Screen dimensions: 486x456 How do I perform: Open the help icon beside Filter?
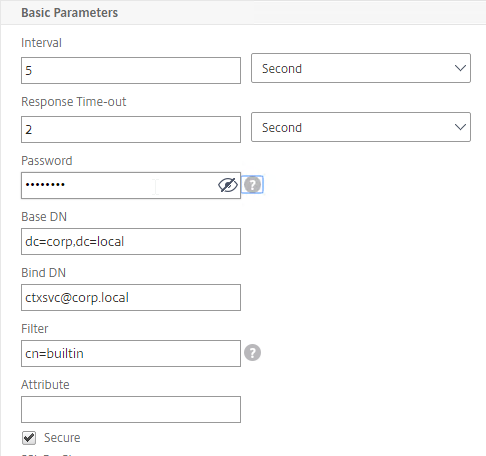(252, 353)
